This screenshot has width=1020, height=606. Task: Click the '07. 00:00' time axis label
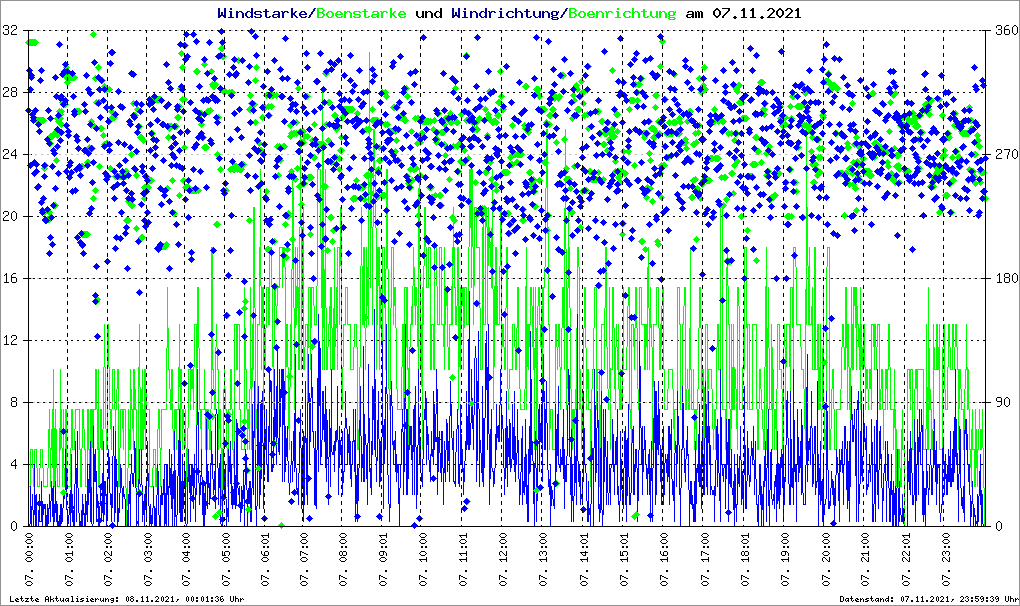point(29,559)
